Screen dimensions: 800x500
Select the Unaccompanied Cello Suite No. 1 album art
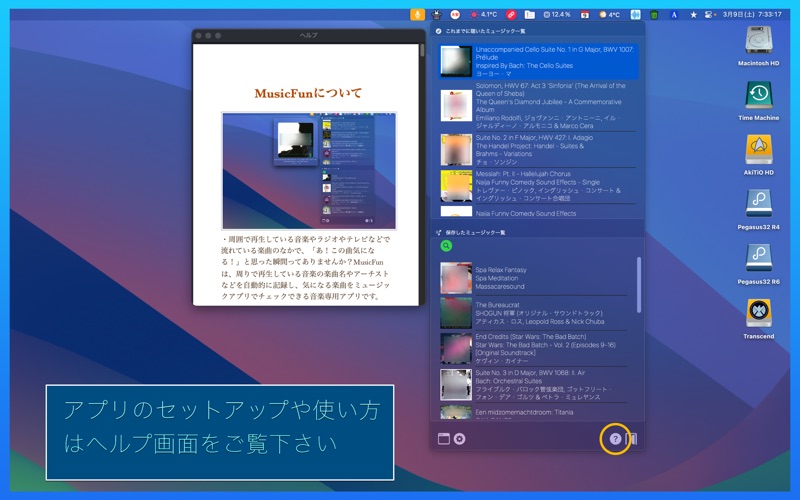point(456,61)
